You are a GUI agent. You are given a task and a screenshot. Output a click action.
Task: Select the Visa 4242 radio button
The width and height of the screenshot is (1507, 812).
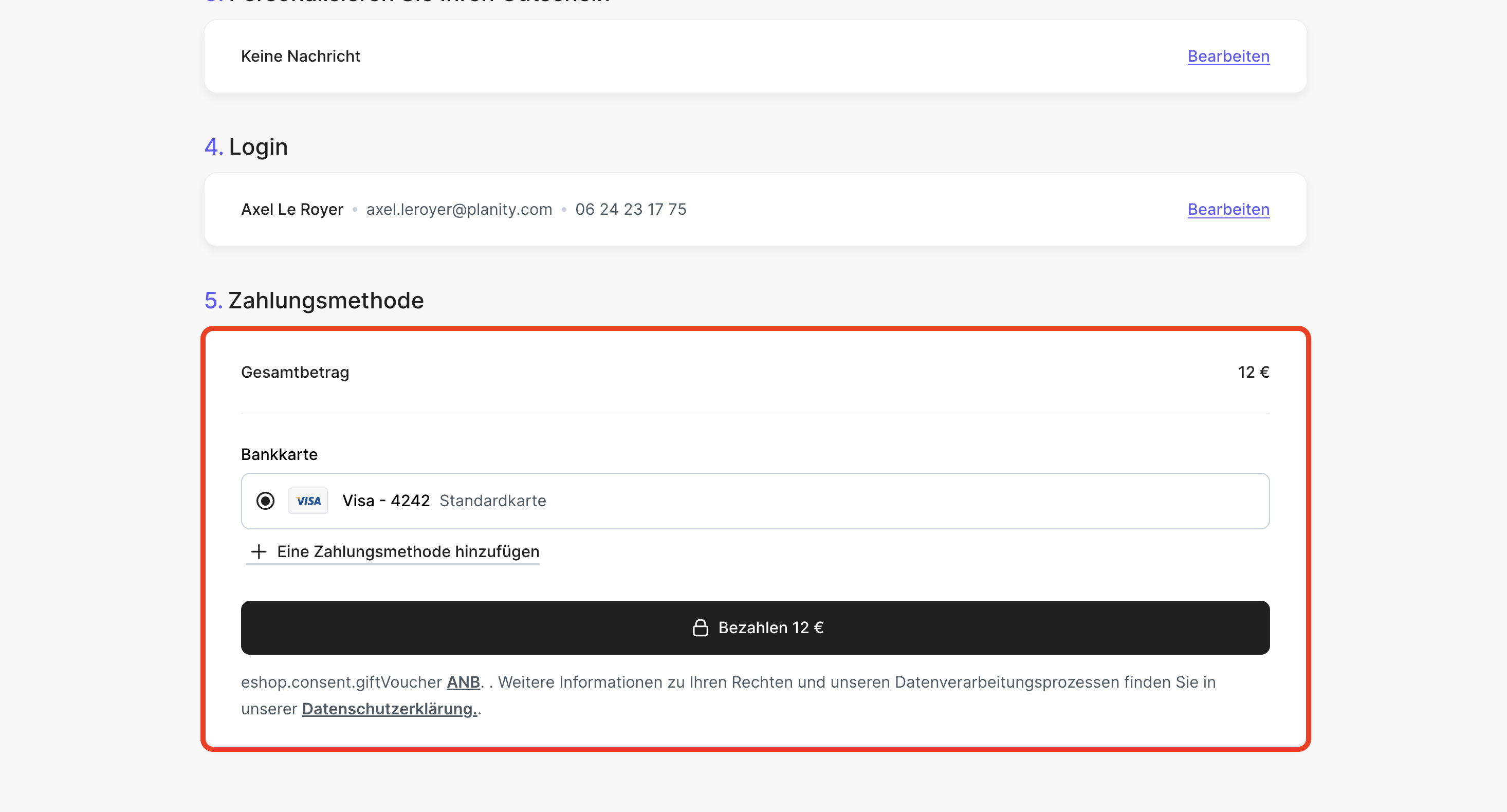point(265,501)
